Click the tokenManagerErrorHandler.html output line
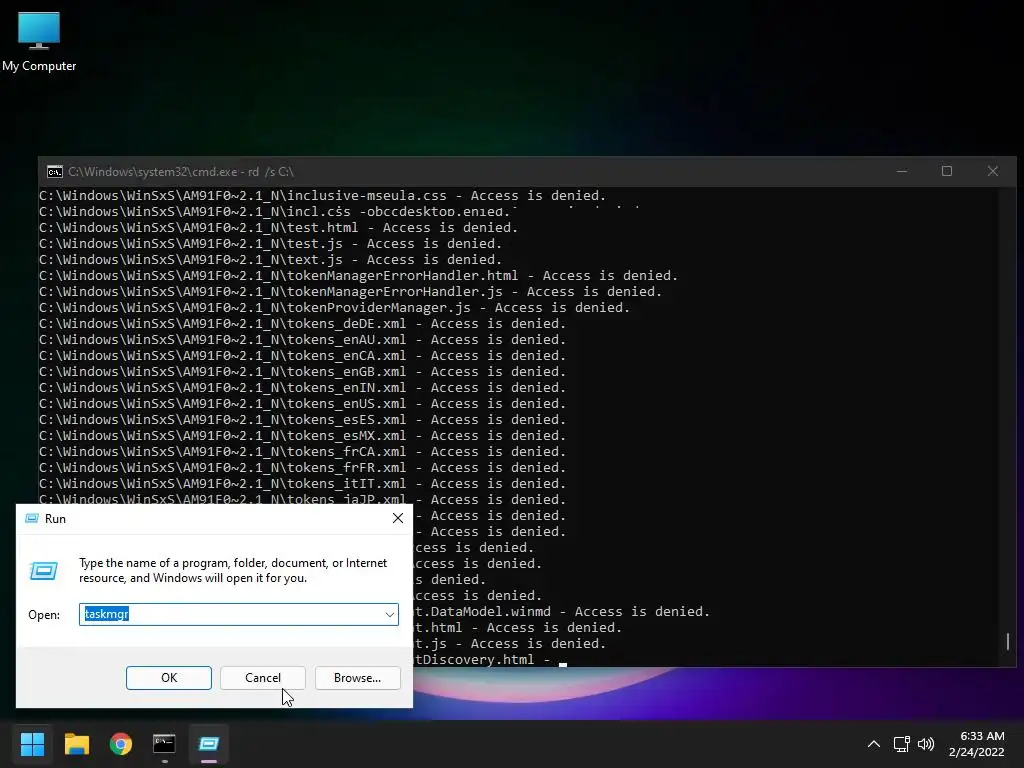Screen dimensions: 1024x768 coord(359,276)
